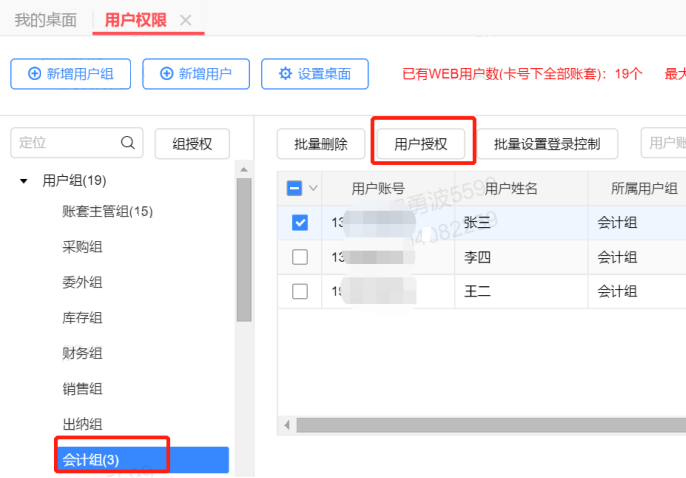Viewport: 686px width, 478px height.
Task: Click the vertical scrollbar of group list
Action: [244, 250]
